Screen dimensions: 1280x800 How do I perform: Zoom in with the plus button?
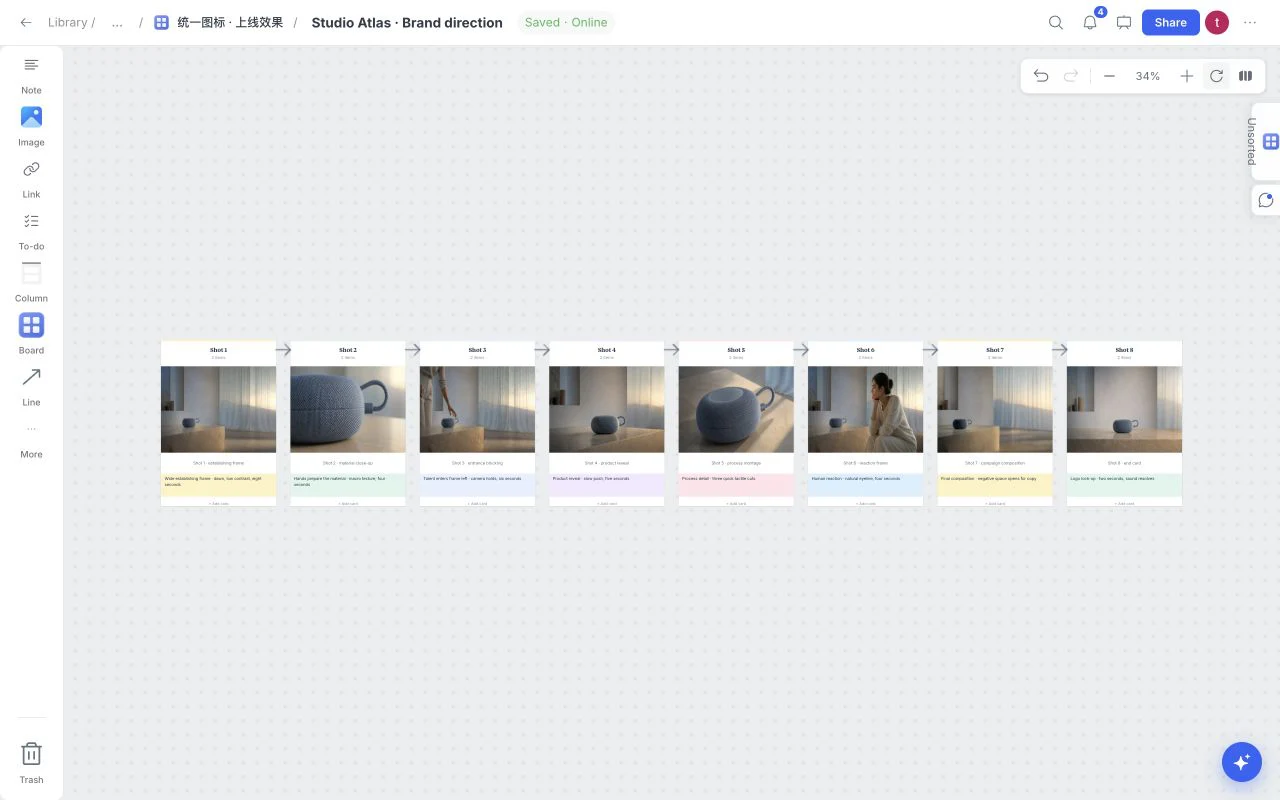click(x=1186, y=76)
